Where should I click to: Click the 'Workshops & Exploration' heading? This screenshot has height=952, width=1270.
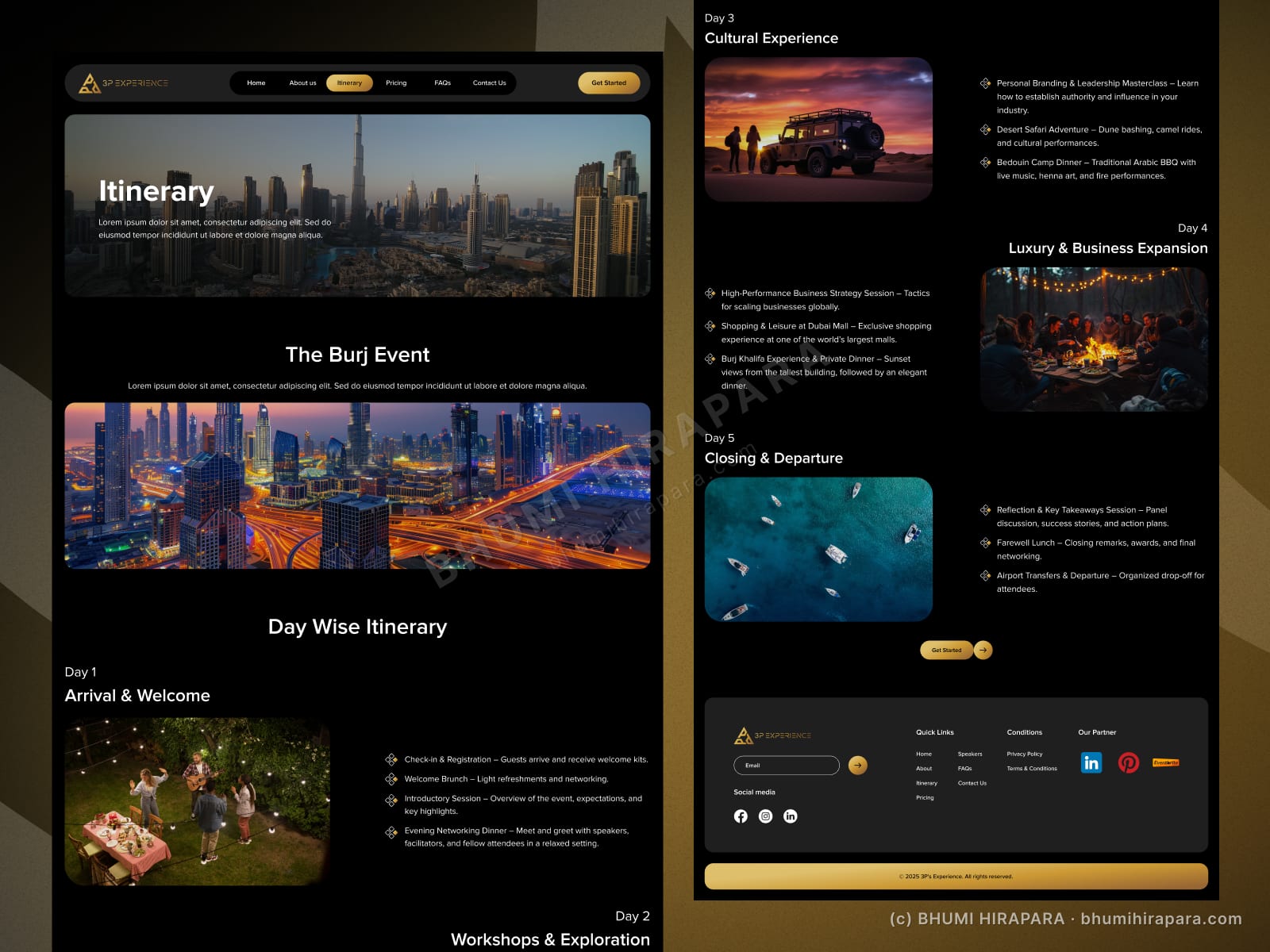(550, 940)
